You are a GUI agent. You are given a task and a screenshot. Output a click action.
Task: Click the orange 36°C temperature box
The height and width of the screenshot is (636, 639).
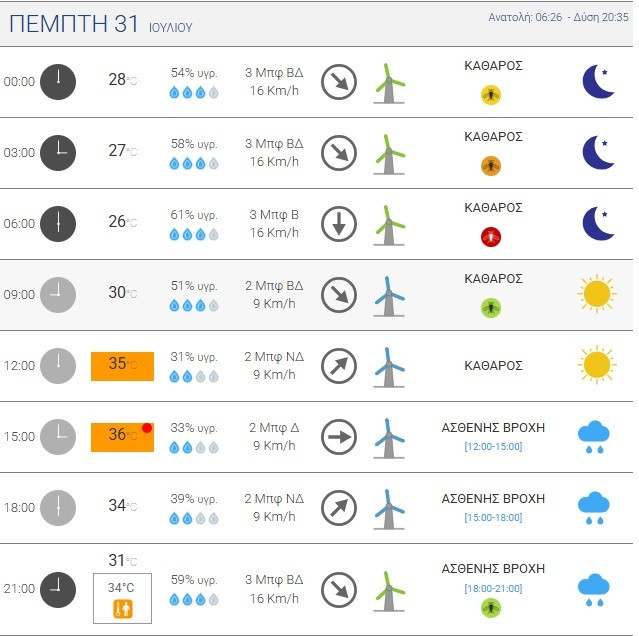tap(122, 437)
